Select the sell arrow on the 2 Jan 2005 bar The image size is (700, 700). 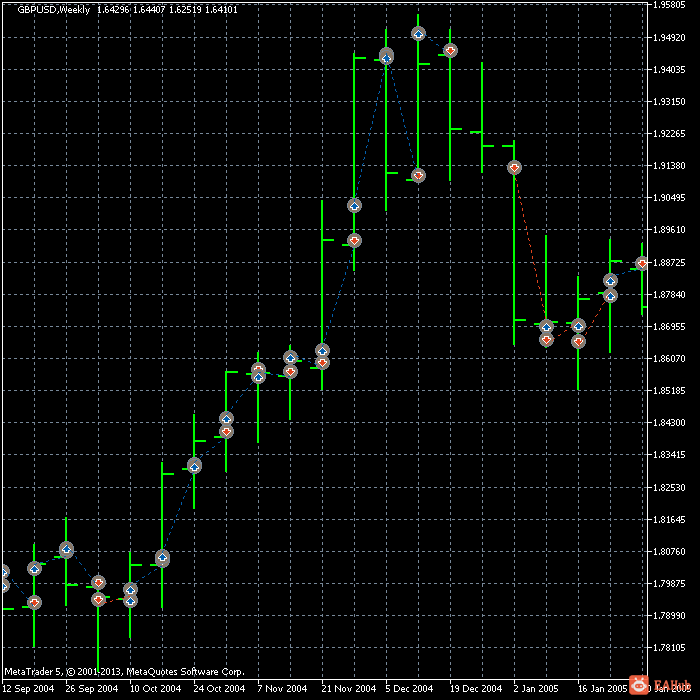point(514,167)
